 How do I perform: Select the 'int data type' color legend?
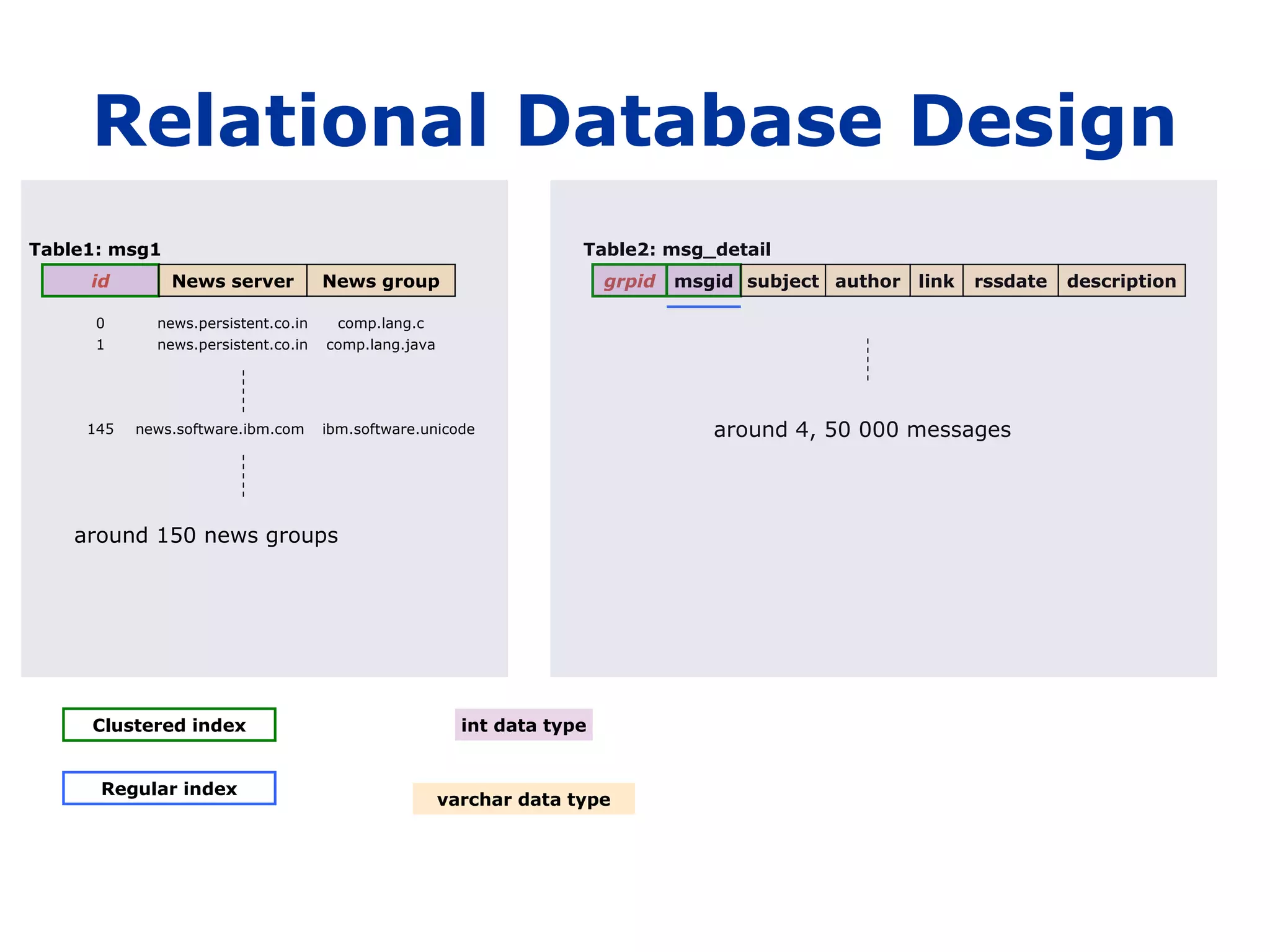(524, 725)
